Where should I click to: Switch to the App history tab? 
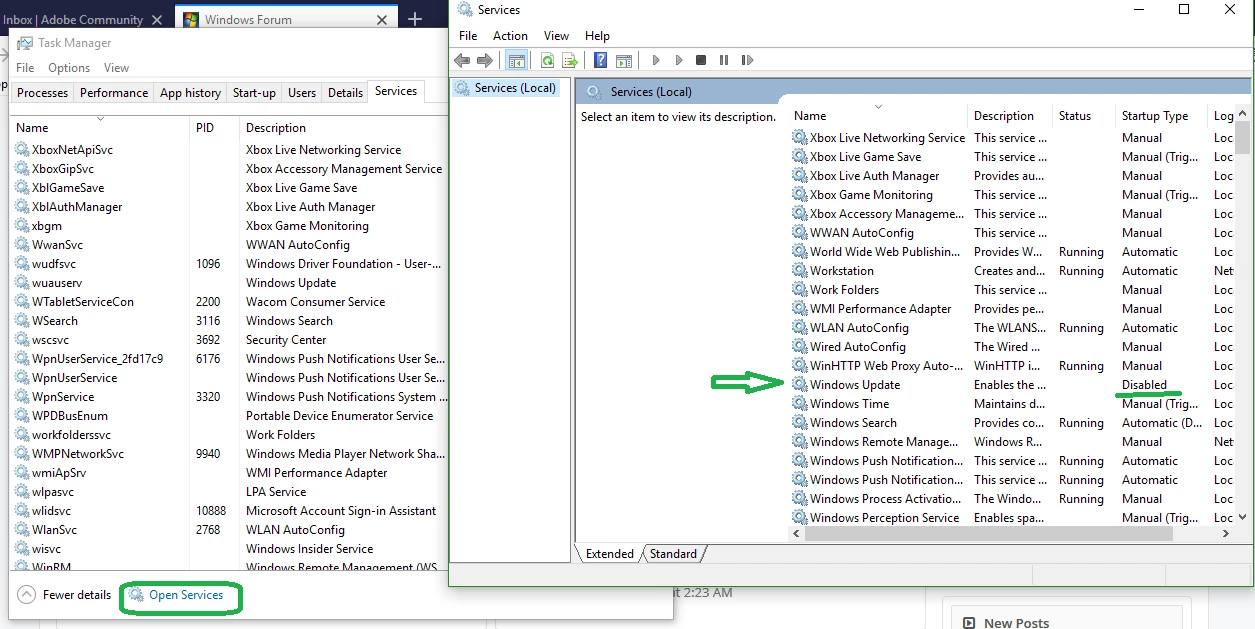(190, 93)
